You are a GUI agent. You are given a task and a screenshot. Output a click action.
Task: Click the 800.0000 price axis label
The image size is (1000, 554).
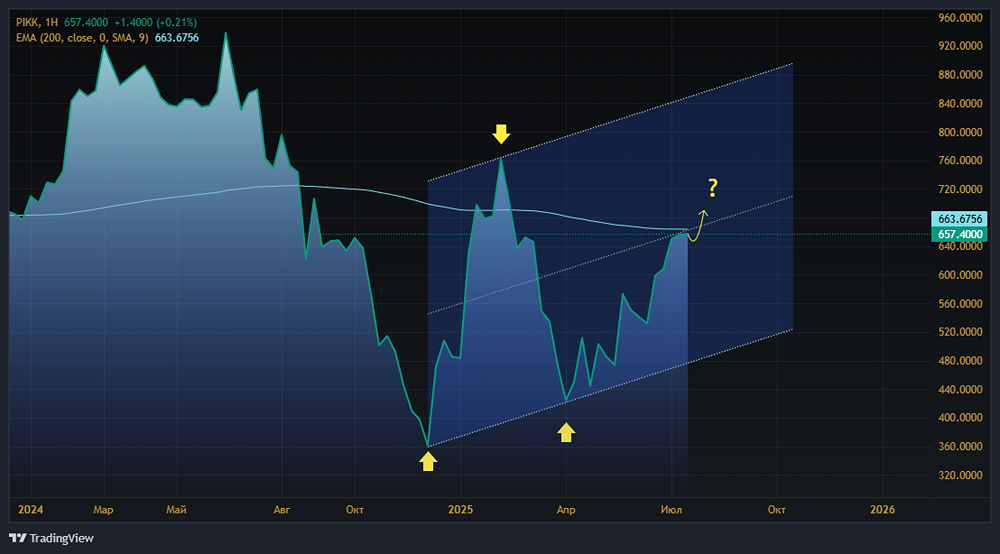tap(960, 132)
